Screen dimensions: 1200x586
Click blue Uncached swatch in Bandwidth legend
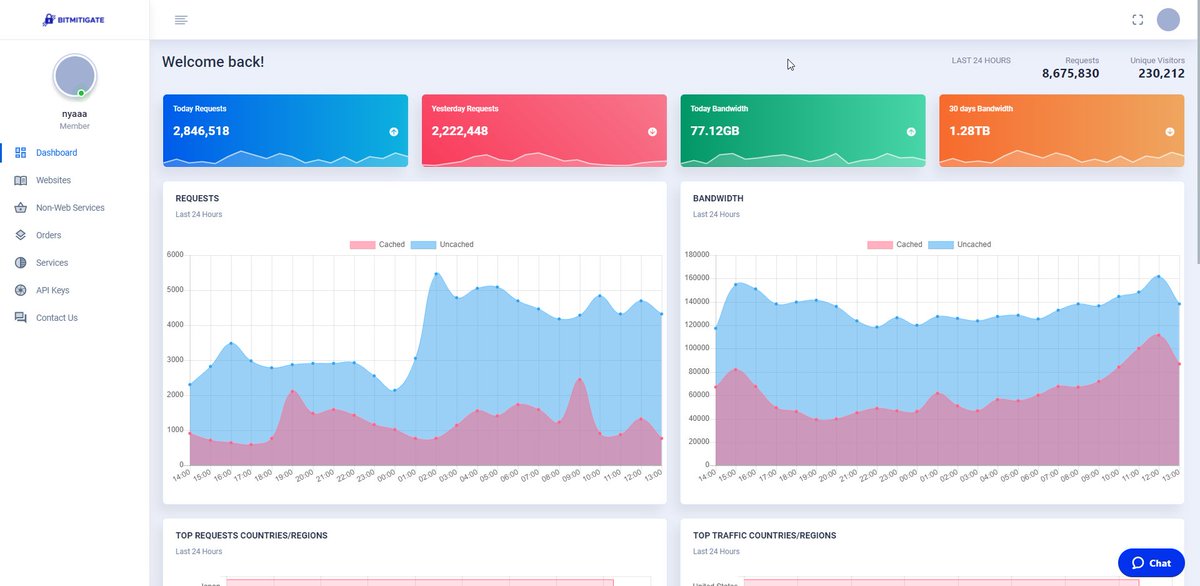click(941, 244)
